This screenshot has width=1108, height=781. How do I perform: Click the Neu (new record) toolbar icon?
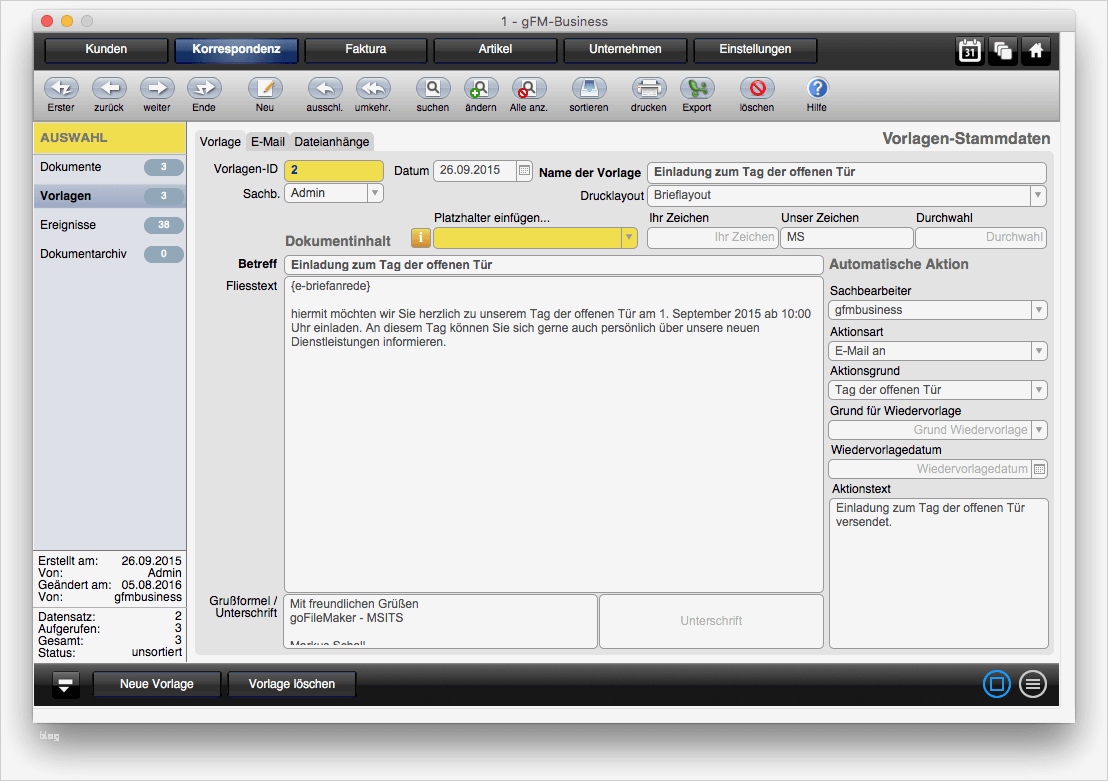pyautogui.click(x=265, y=88)
